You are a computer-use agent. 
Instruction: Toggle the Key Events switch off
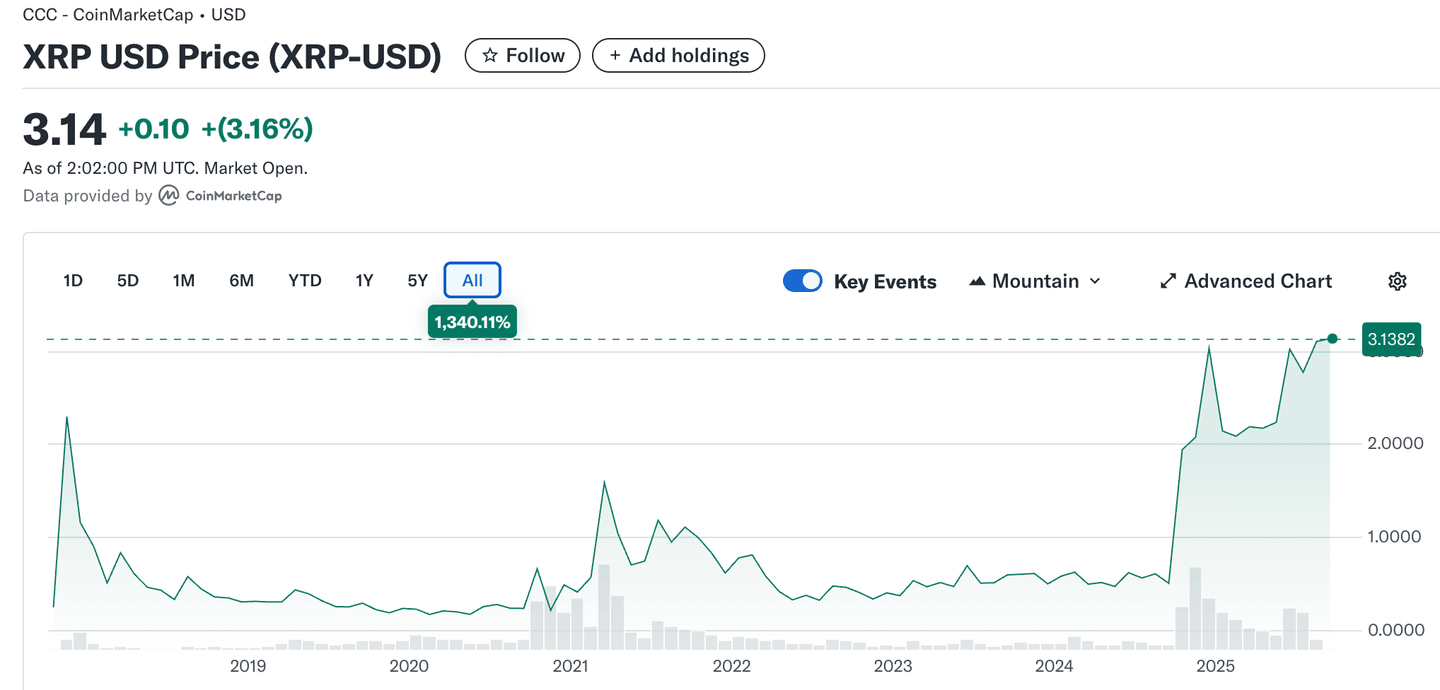(x=802, y=281)
